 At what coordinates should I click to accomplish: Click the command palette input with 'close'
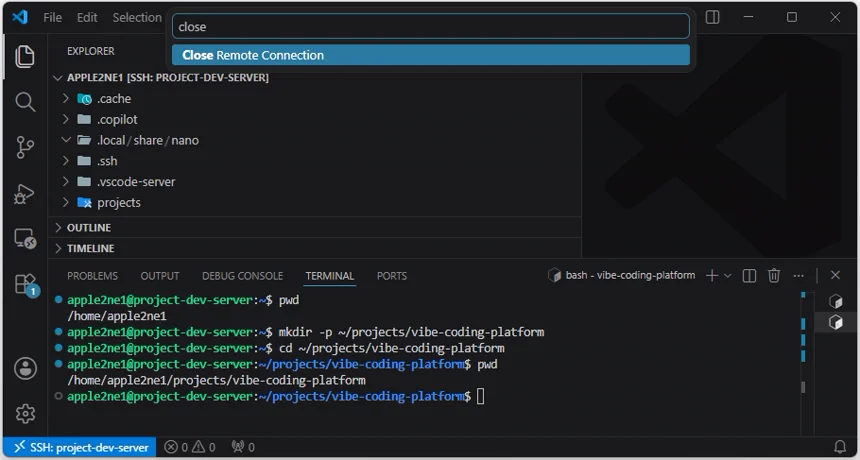431,26
